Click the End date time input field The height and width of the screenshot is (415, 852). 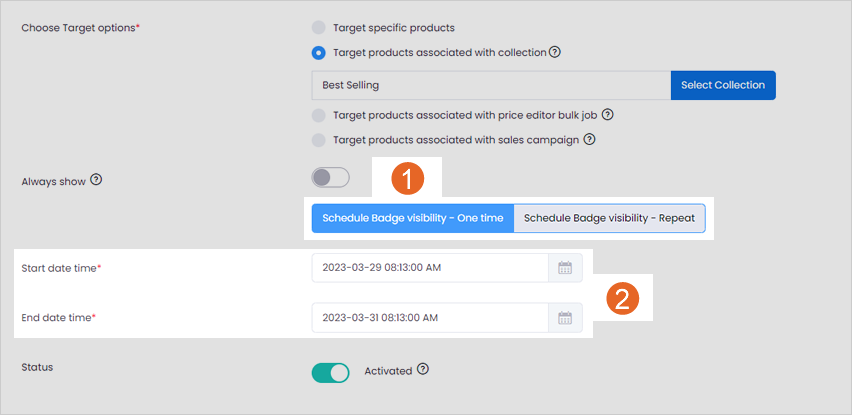(x=430, y=318)
